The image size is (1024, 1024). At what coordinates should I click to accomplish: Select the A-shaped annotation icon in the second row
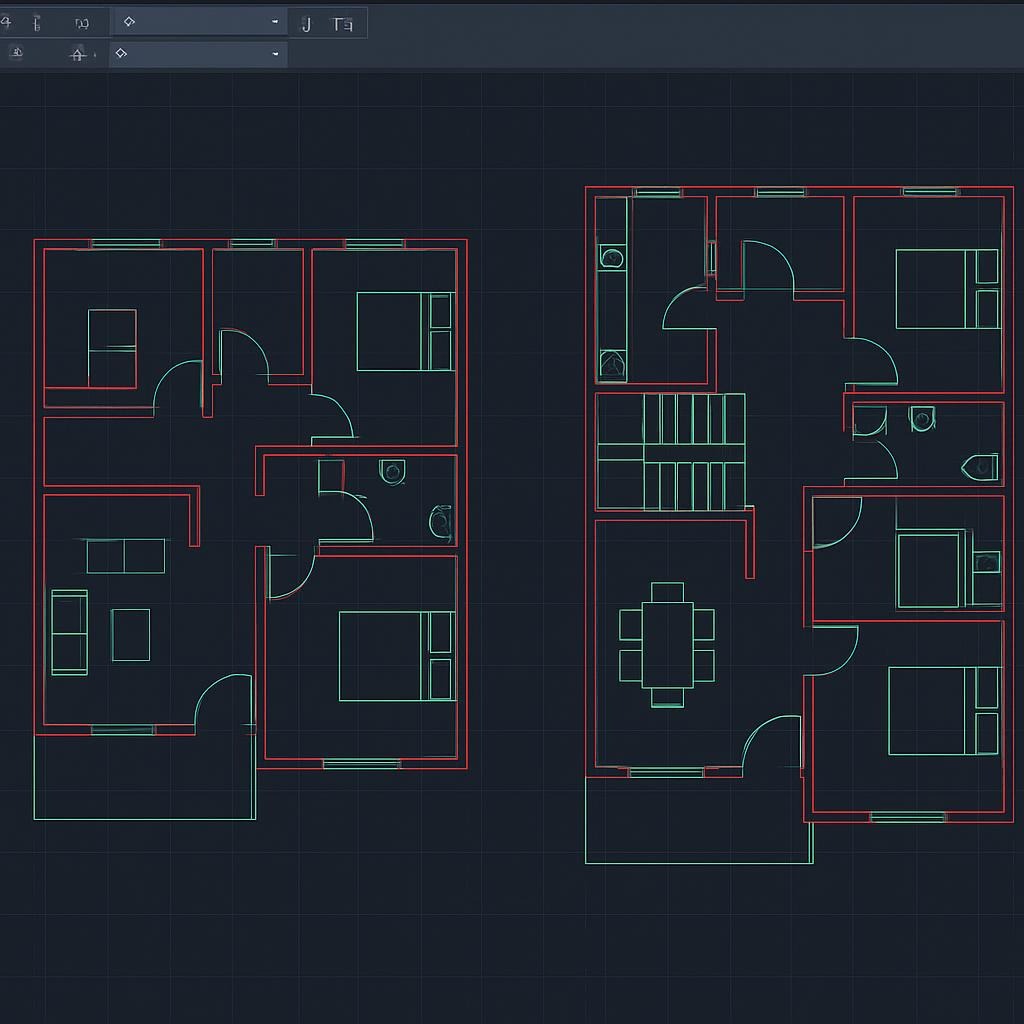click(77, 55)
